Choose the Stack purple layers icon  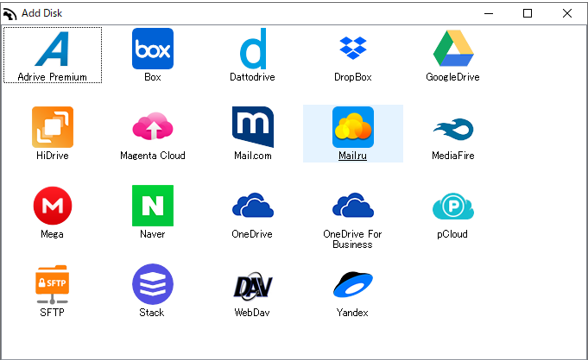point(153,284)
